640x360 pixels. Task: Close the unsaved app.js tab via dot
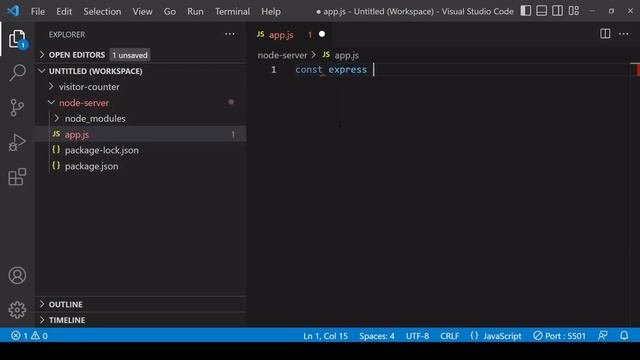(322, 34)
